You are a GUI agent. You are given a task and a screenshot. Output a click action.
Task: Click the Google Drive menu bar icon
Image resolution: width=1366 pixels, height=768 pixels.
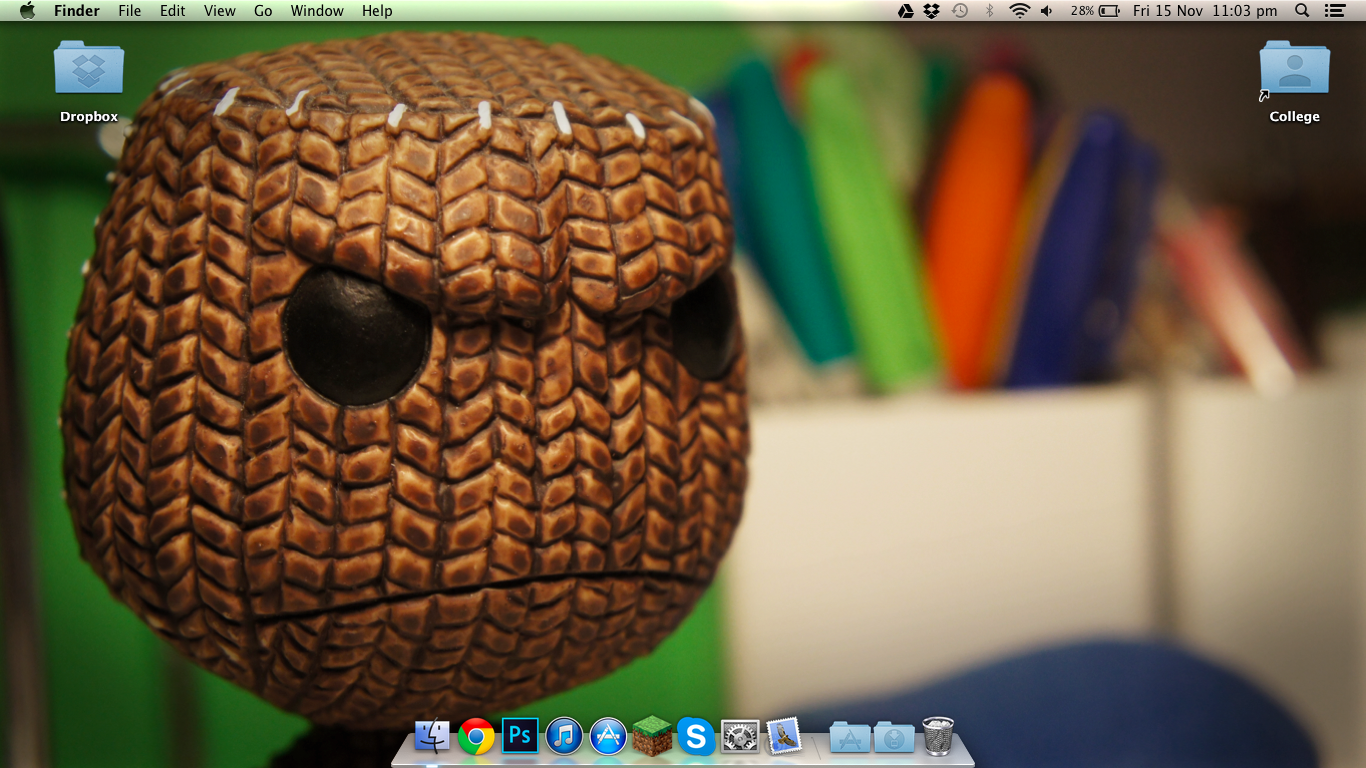[906, 11]
